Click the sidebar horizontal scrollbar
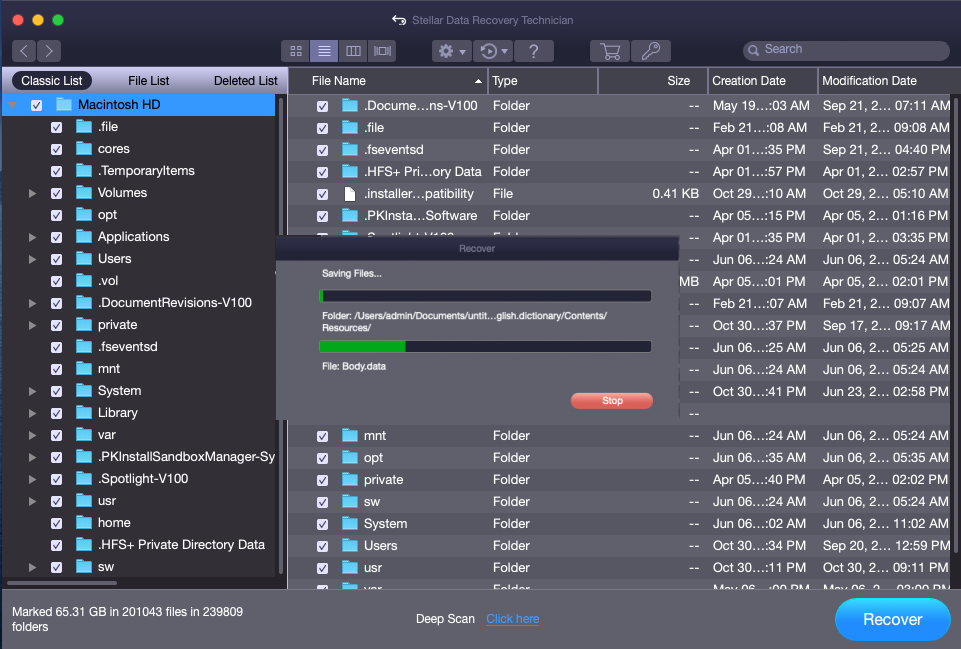The height and width of the screenshot is (649, 961). tap(61, 582)
